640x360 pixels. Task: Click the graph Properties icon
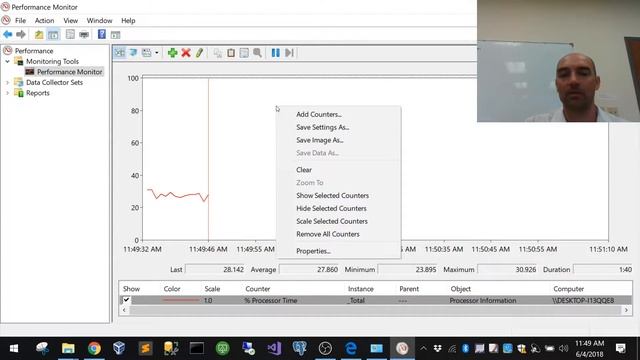(x=244, y=53)
